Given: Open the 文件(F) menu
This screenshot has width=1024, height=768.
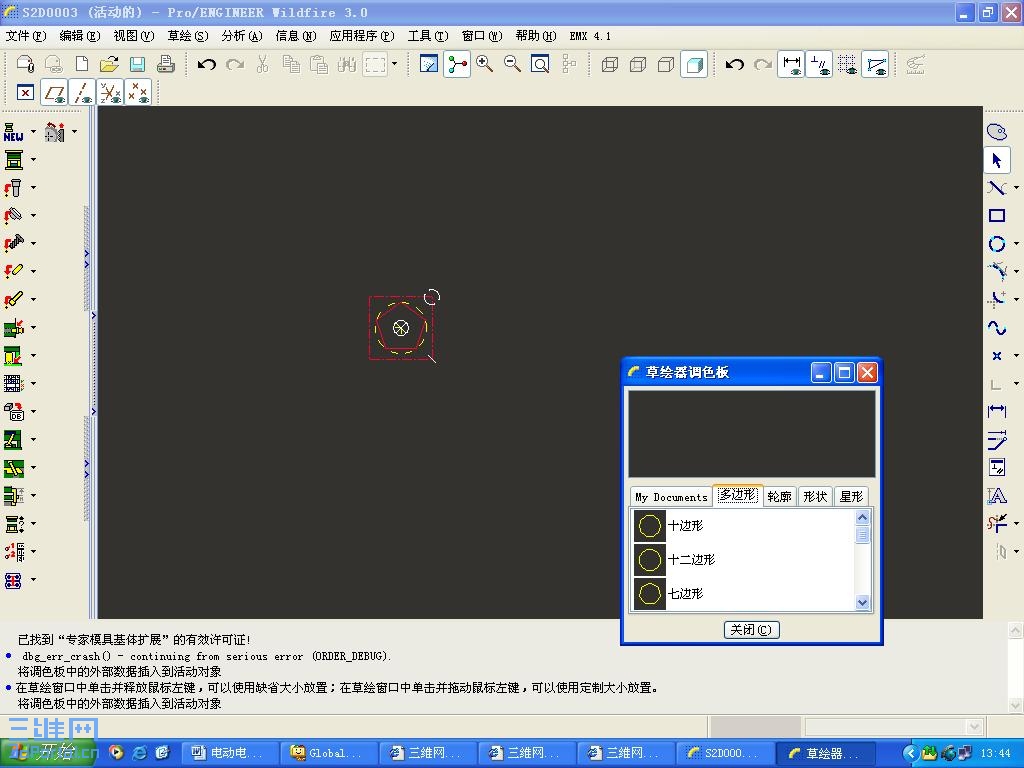Looking at the screenshot, I should (x=26, y=36).
